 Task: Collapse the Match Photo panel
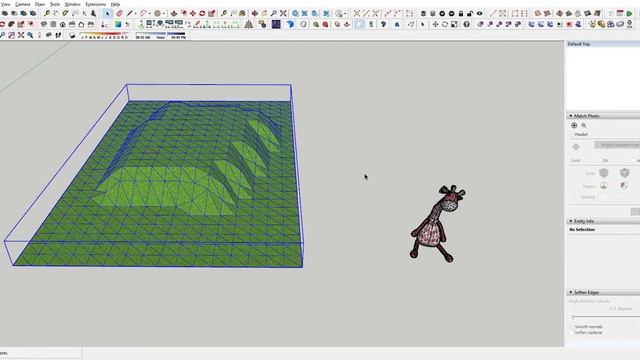coord(571,116)
